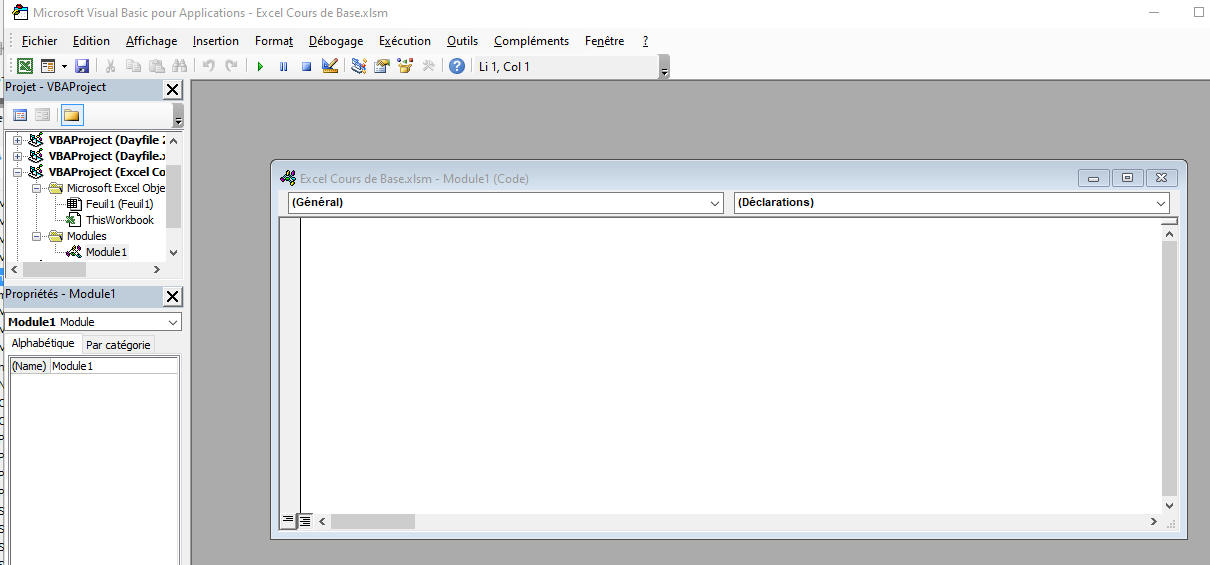Toggle Design Mode with the ruler icon
The image size is (1210, 565).
pos(330,66)
